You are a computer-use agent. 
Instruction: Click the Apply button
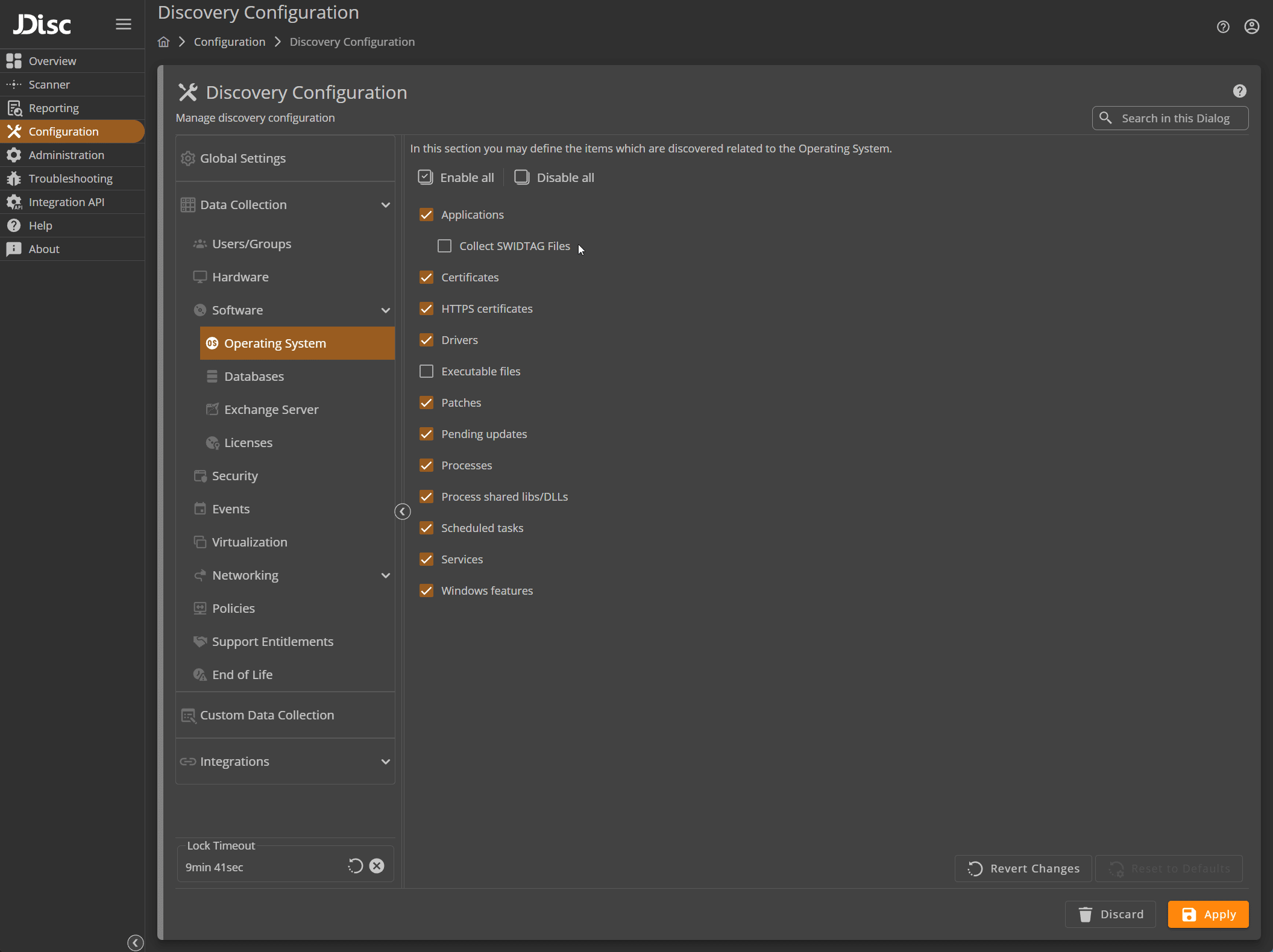[1208, 914]
